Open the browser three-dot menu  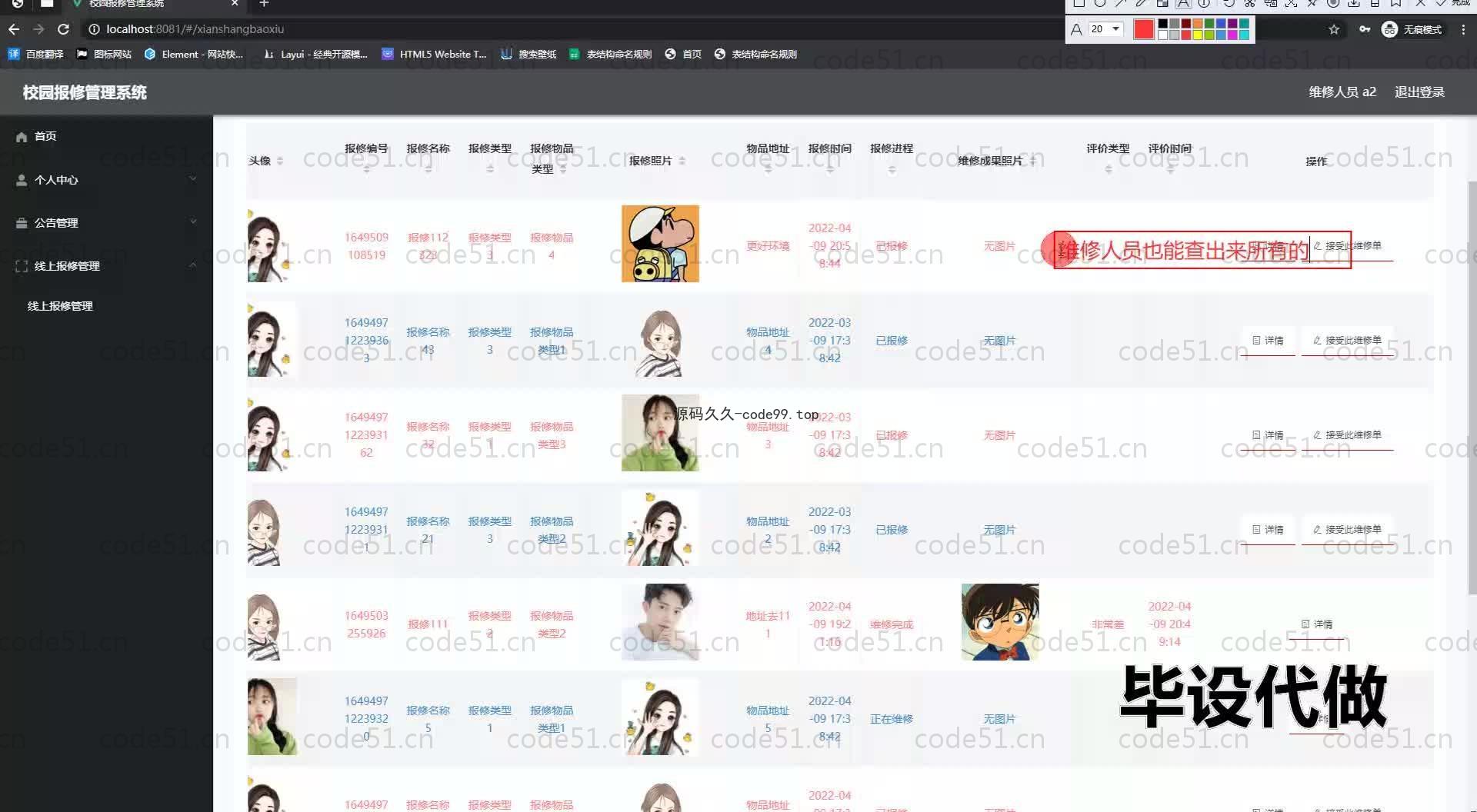coord(1462,29)
